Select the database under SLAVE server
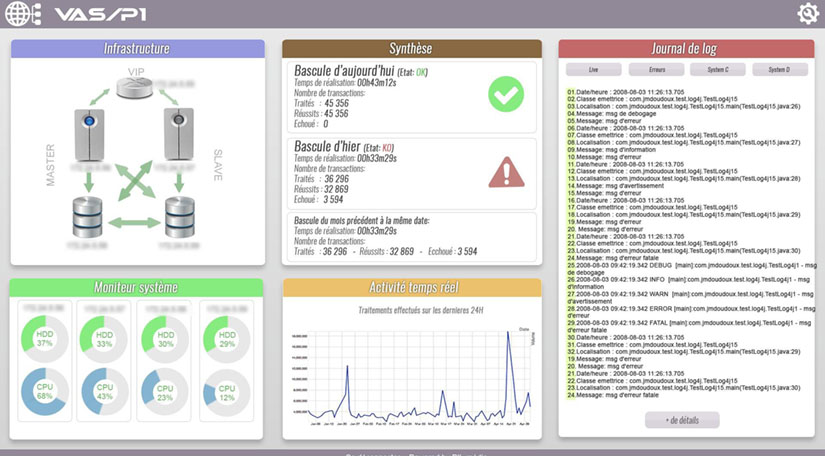 (x=180, y=217)
